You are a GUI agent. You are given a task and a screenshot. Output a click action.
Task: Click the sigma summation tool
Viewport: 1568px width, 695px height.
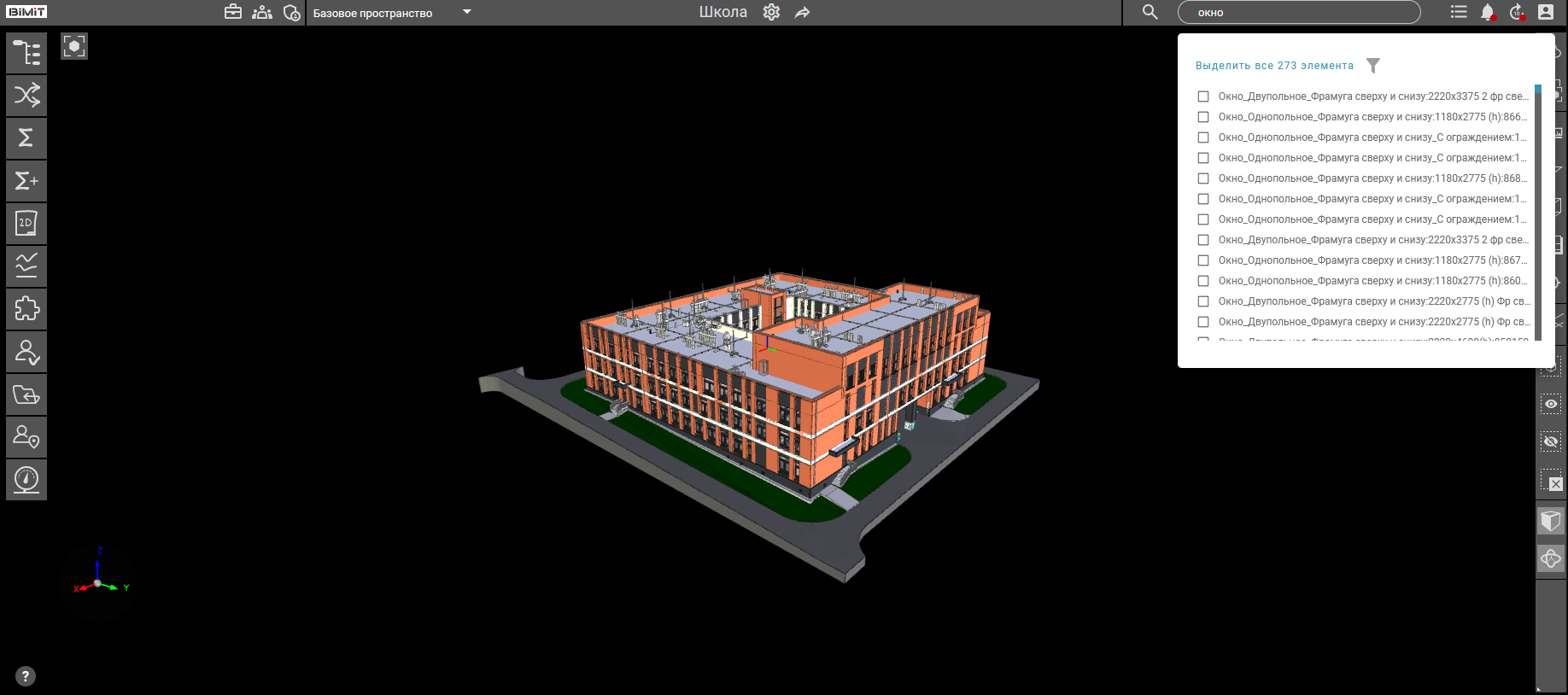[26, 138]
